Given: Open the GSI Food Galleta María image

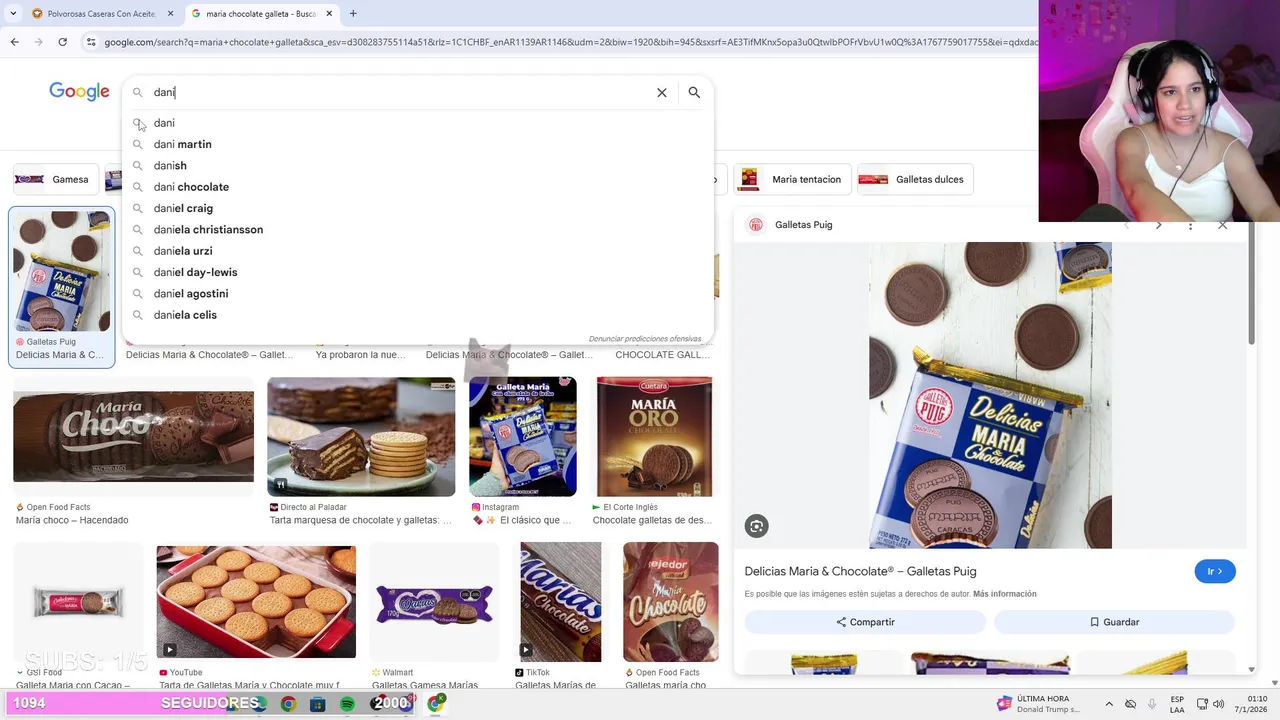Looking at the screenshot, I should click(78, 602).
